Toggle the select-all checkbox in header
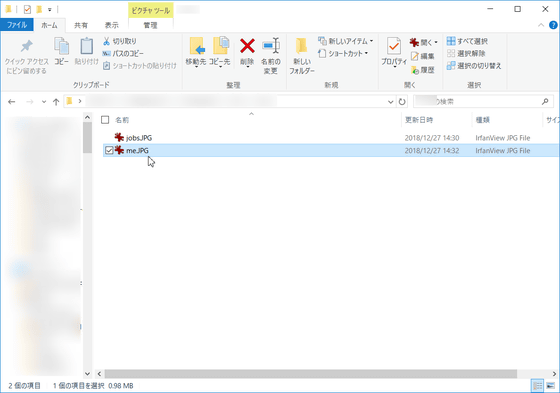The image size is (560, 393). (105, 120)
